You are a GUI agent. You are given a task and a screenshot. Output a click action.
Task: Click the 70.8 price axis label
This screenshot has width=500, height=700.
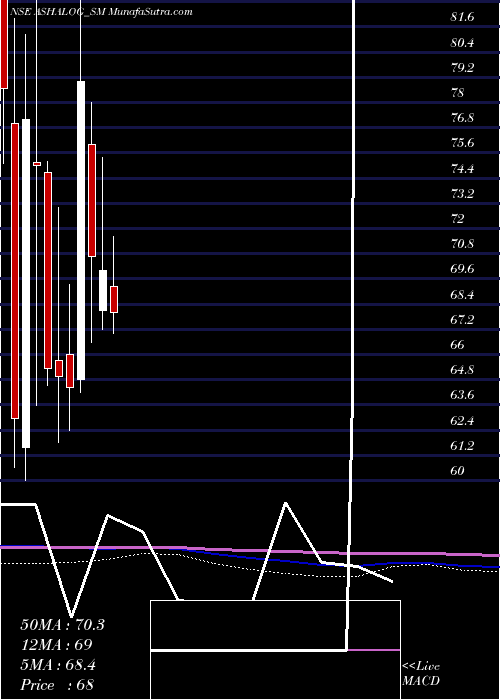click(x=462, y=244)
